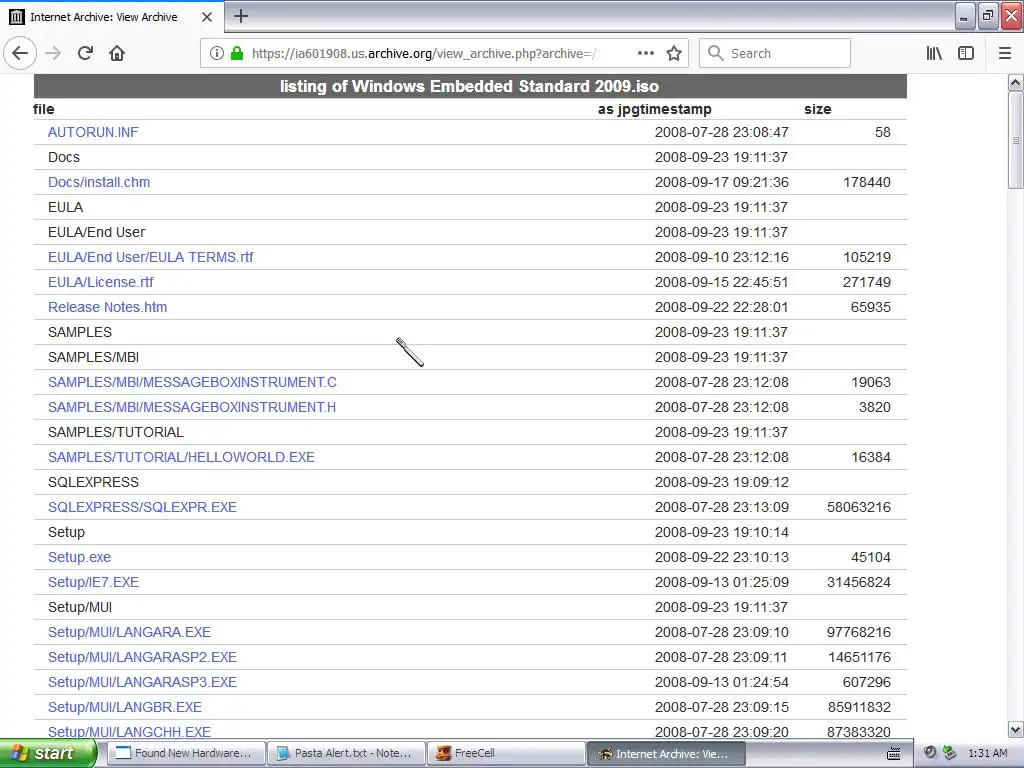Click the Setup.exe link

80,557
